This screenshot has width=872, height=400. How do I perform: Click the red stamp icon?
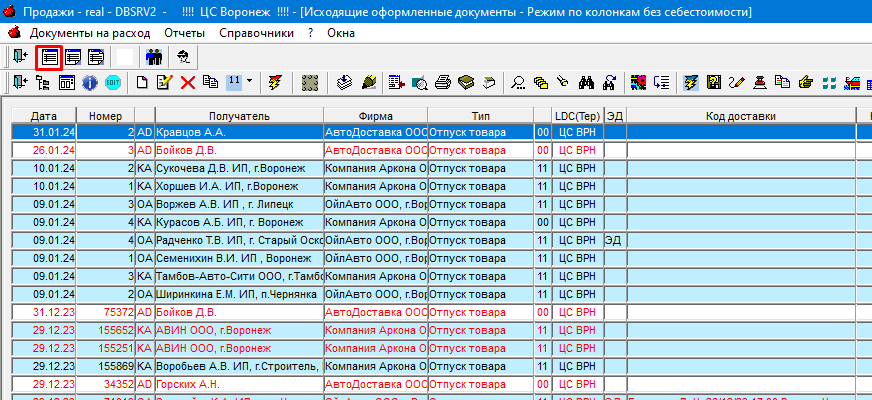[760, 82]
